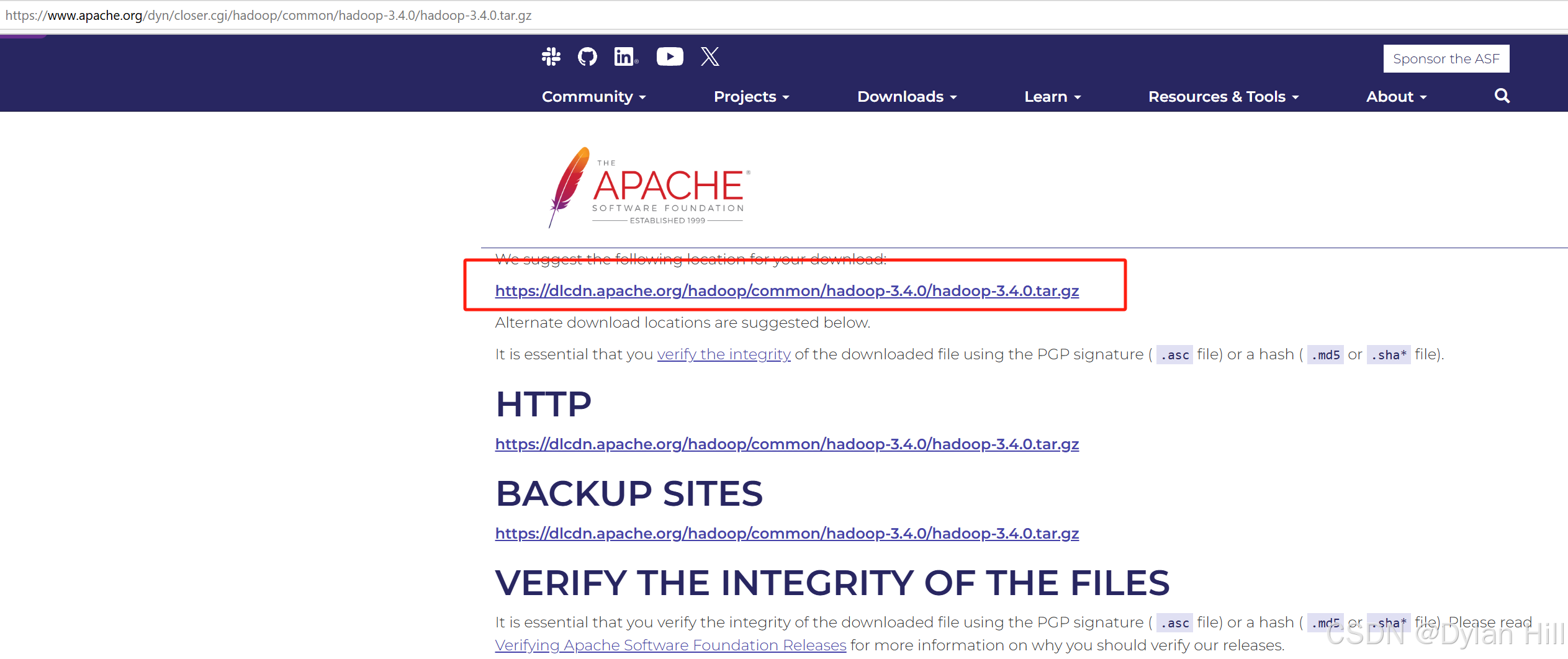Click the Apache Software Foundation logo
The image size is (1568, 659).
click(649, 187)
